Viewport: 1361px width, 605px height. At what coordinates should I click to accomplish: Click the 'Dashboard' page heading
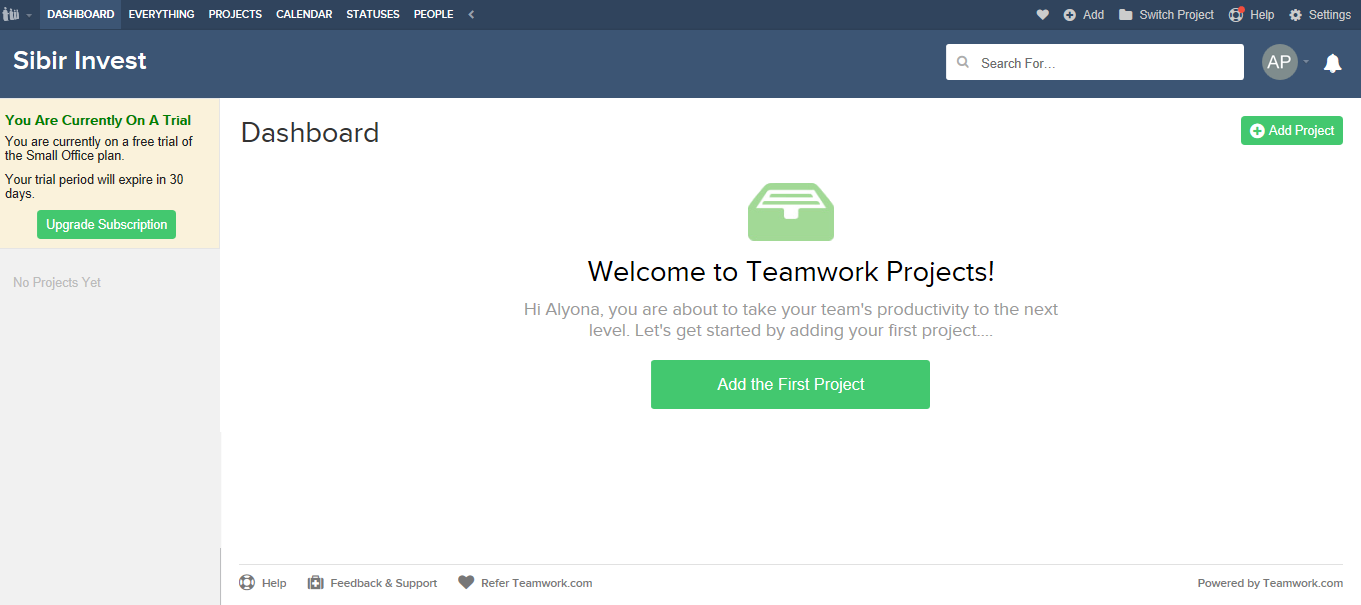[x=310, y=133]
